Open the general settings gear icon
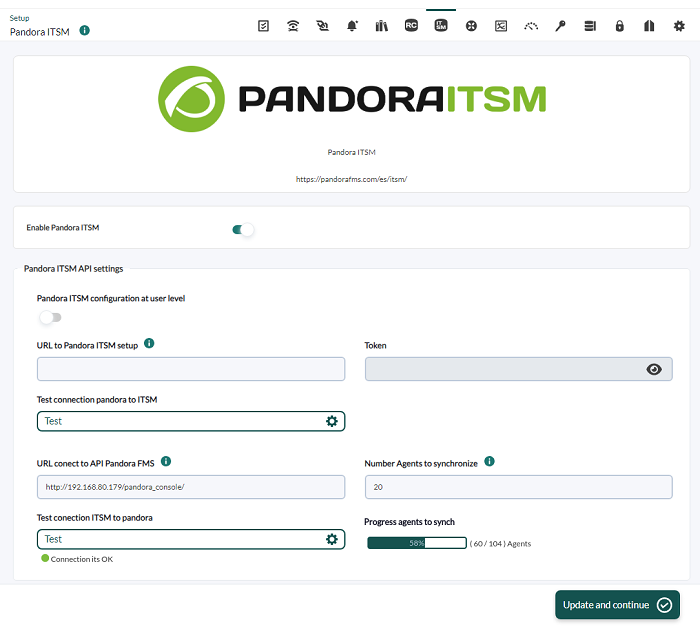 679,26
